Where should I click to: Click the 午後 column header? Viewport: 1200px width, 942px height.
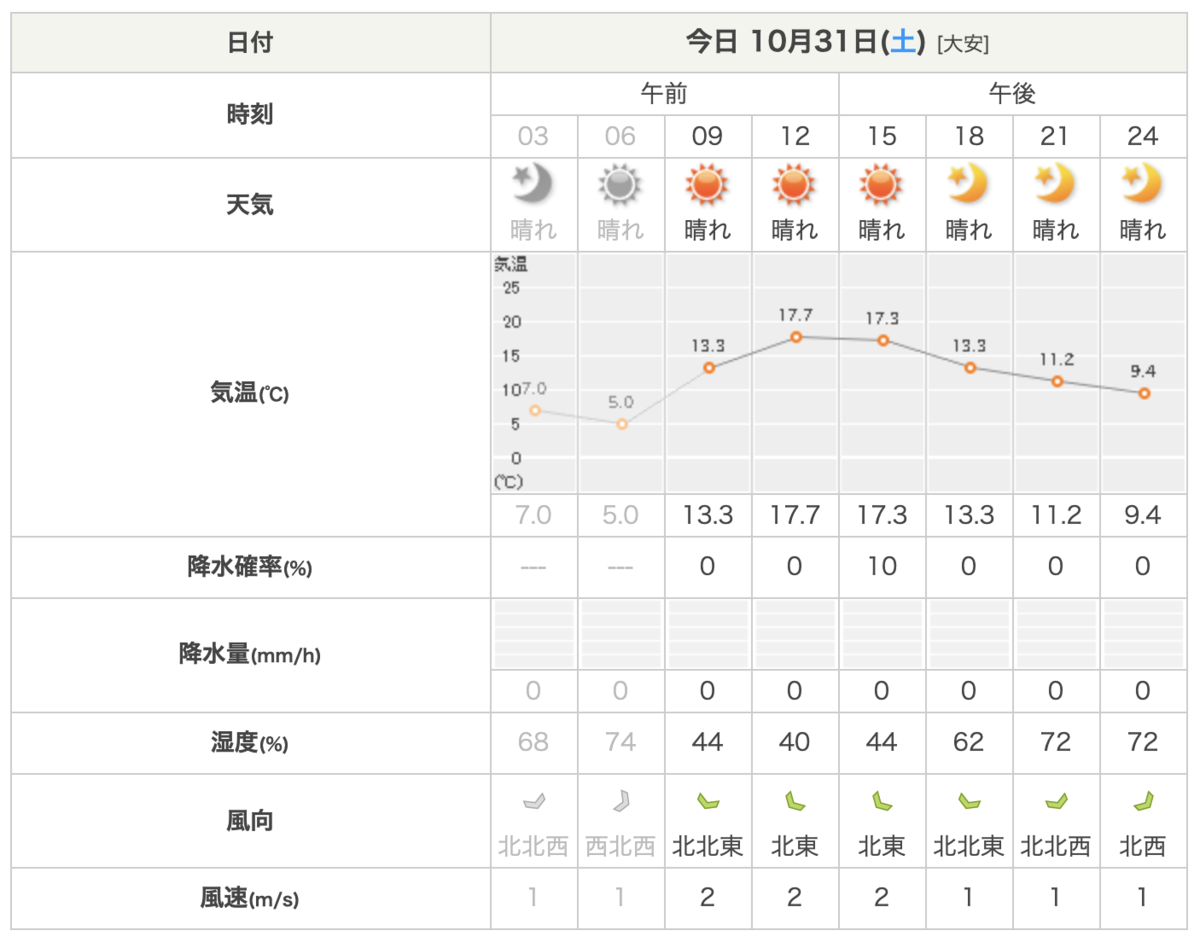[x=1012, y=94]
